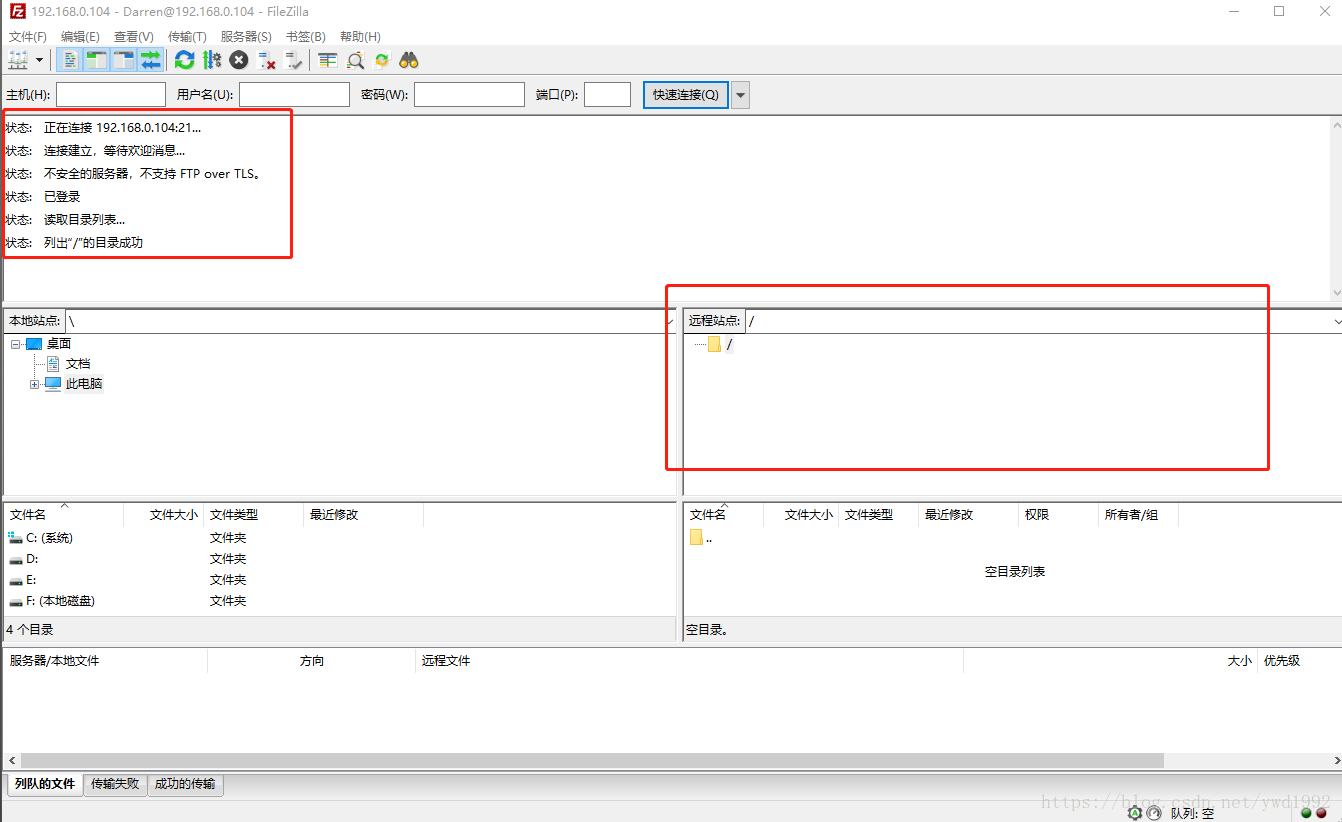Sort local files by 文件大小 column
Viewport: 1342px width, 822px height.
164,515
